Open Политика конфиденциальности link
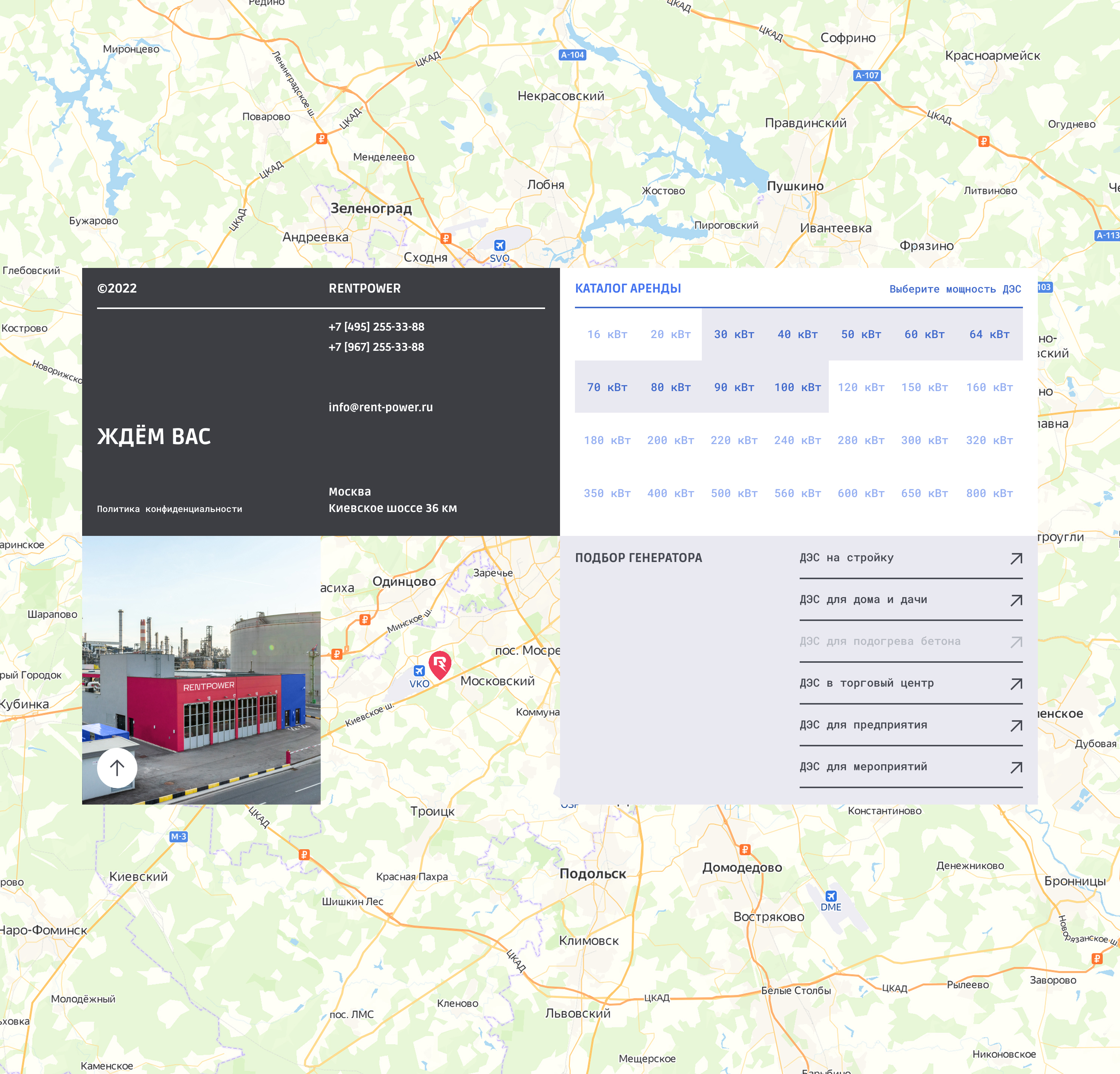The height and width of the screenshot is (1074, 1120). click(x=170, y=508)
